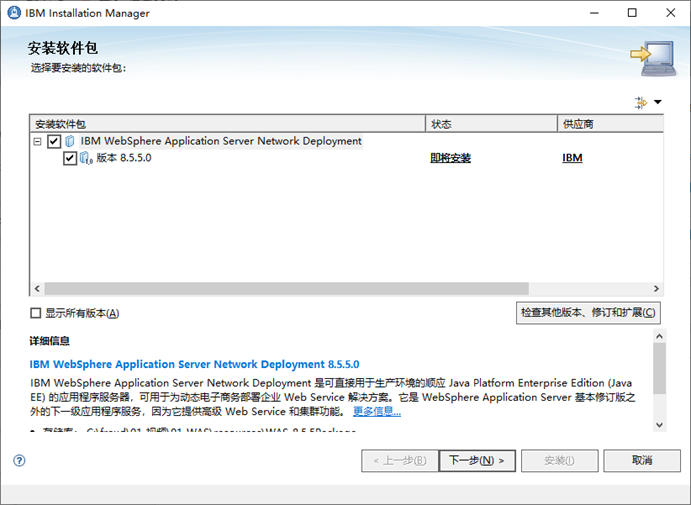Viewport: 691px width, 505px height.
Task: Collapse the IBM WebSphere Application Server tree node
Action: click(37, 141)
